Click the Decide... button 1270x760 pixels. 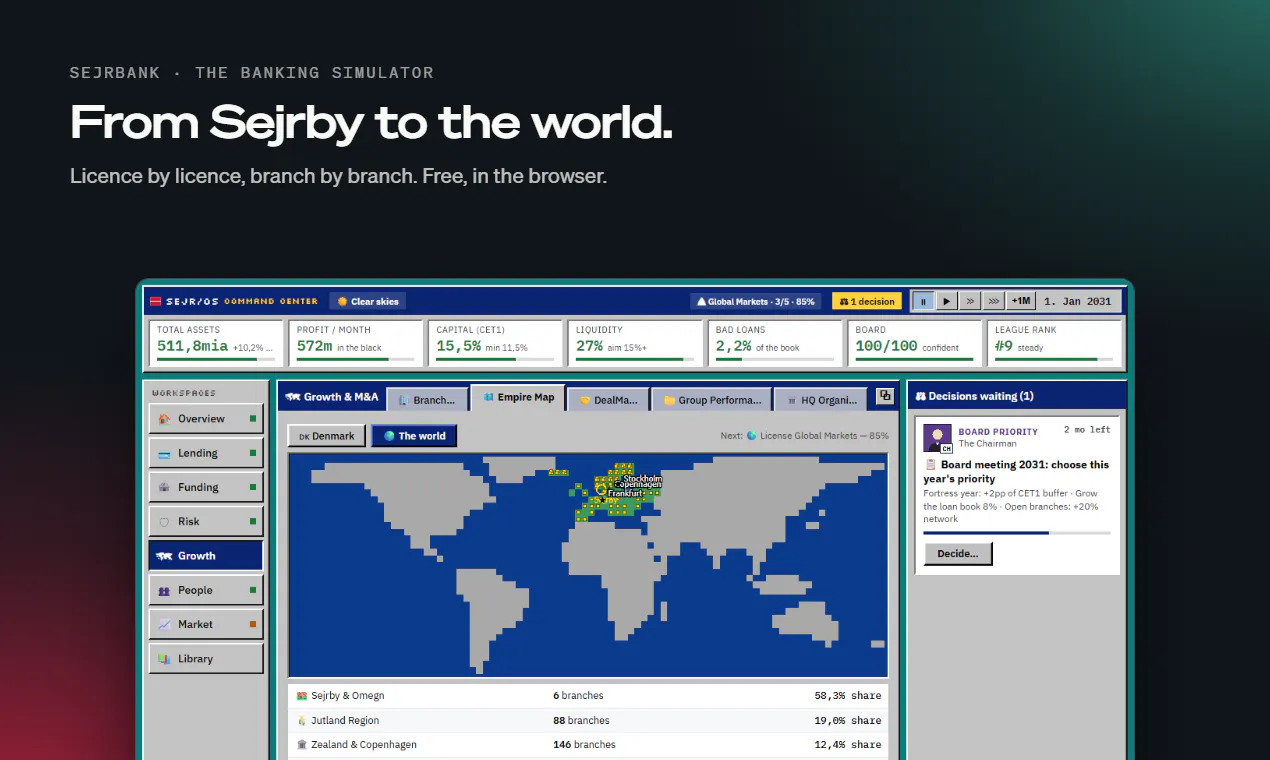coord(958,553)
